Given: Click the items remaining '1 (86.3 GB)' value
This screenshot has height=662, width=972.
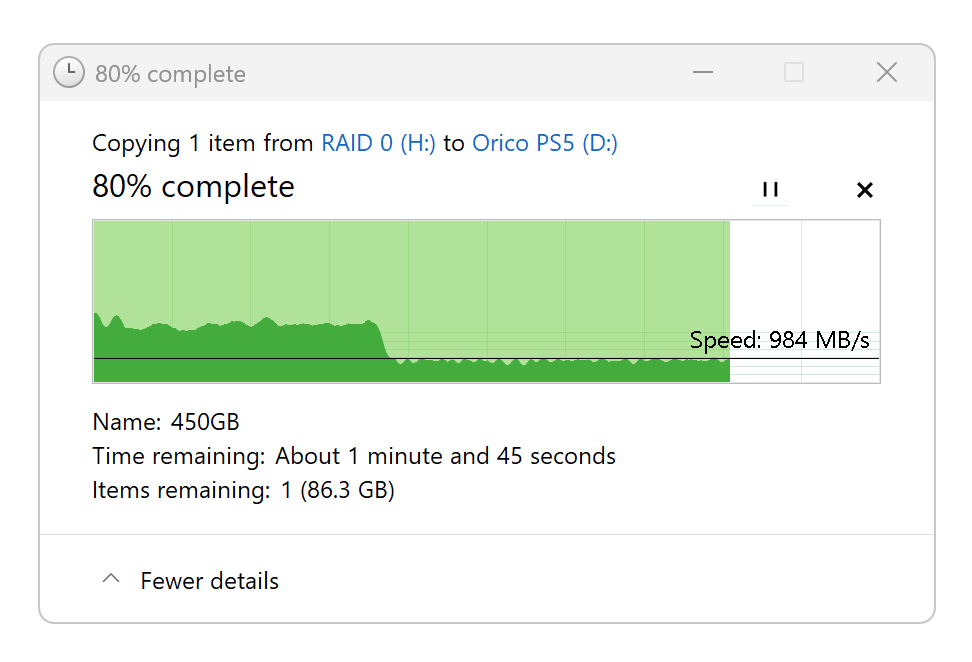Looking at the screenshot, I should coord(335,491).
